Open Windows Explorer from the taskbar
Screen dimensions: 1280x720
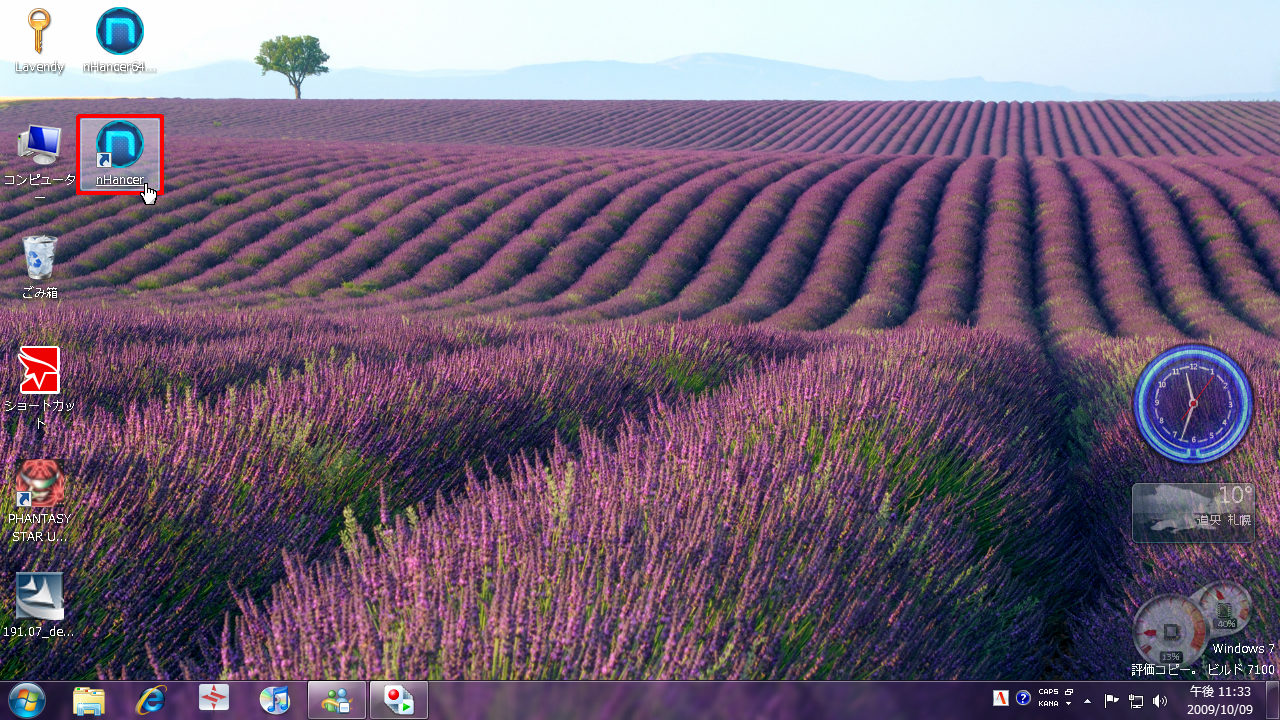[89, 700]
